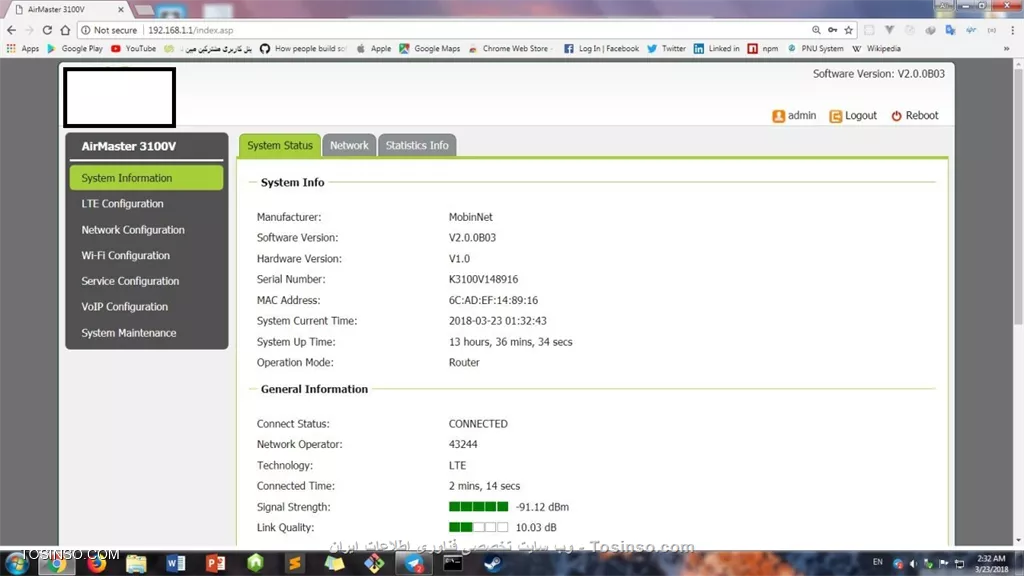Log out of the router
The image size is (1024, 576).
853,116
